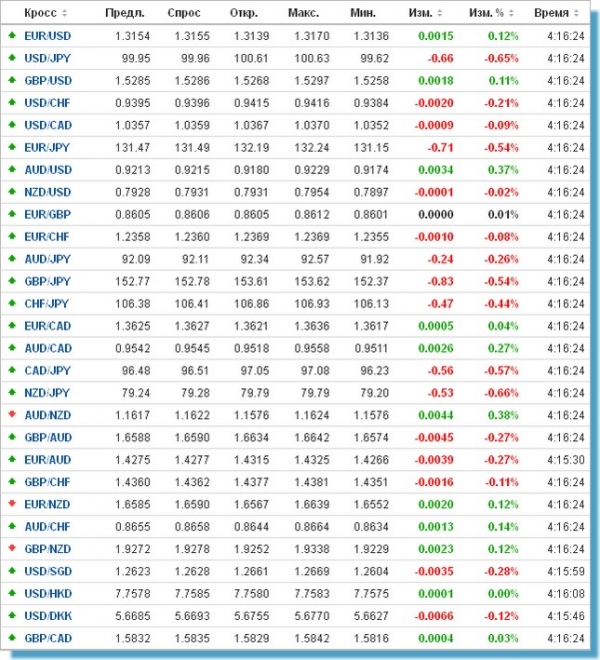Open the EUR/GBP pair link

click(x=48, y=214)
